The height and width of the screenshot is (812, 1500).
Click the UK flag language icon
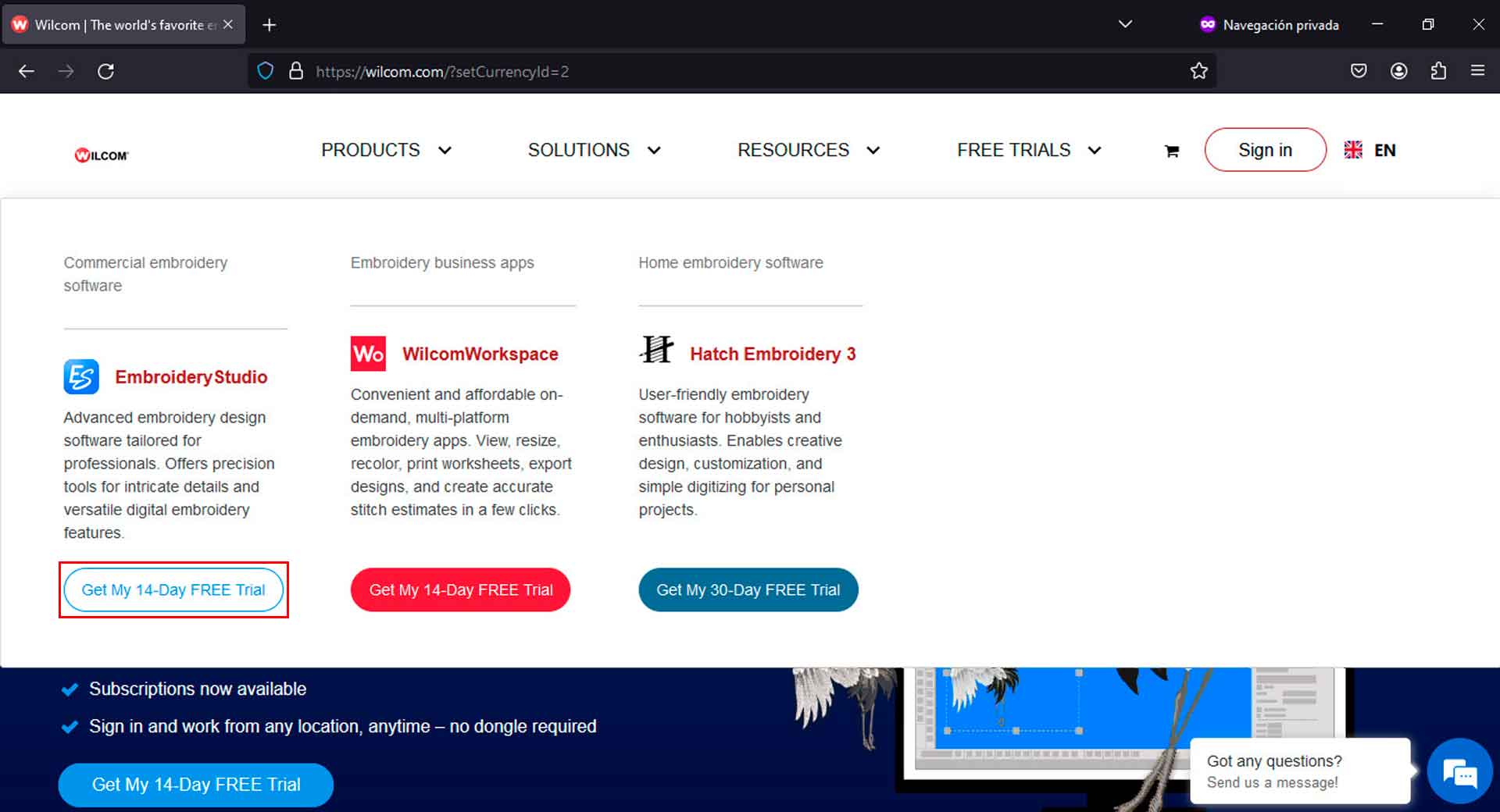[1353, 150]
